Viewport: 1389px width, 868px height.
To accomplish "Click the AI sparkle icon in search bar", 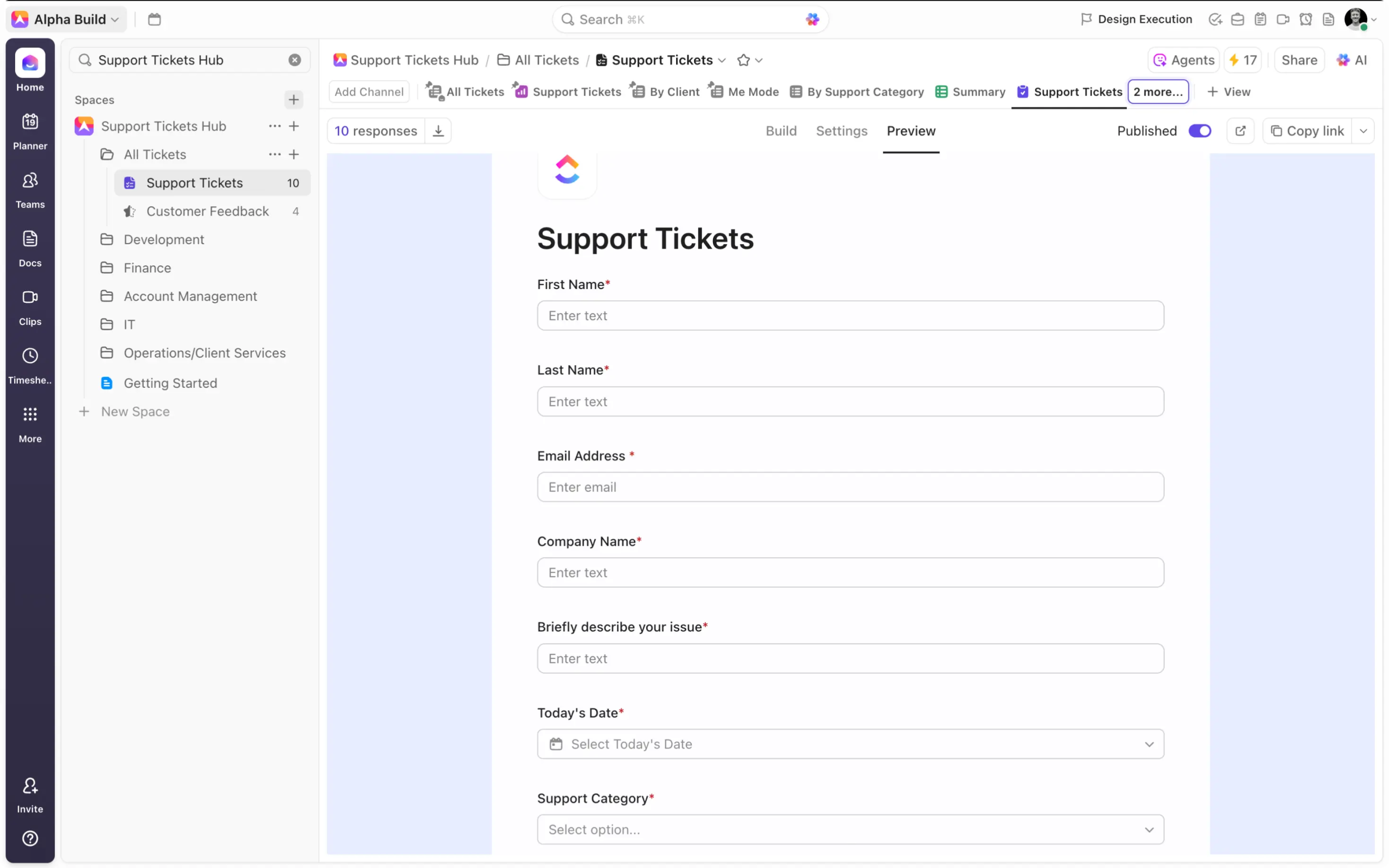I will (x=812, y=20).
